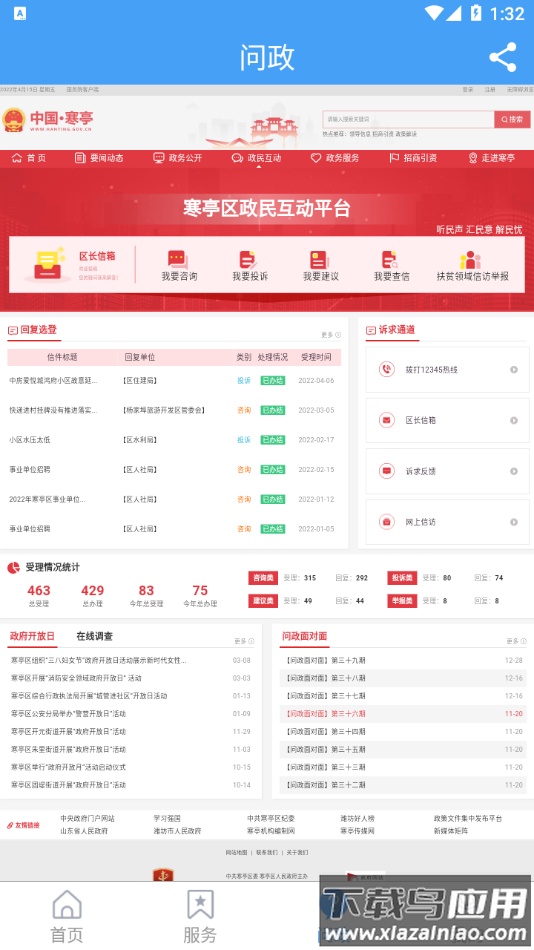Focus the search keyword input field

point(409,119)
